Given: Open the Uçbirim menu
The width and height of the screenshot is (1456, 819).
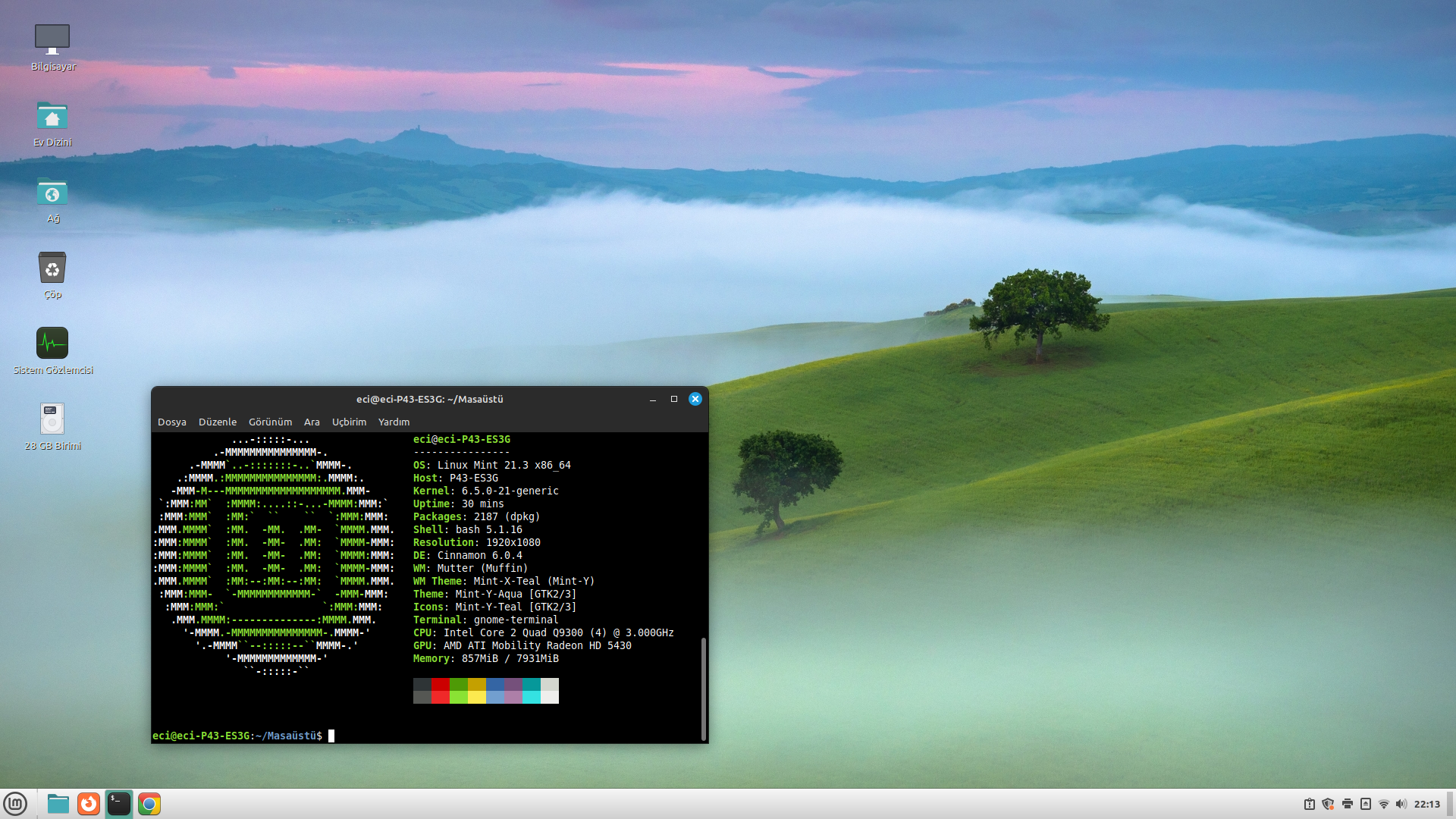Looking at the screenshot, I should point(349,422).
